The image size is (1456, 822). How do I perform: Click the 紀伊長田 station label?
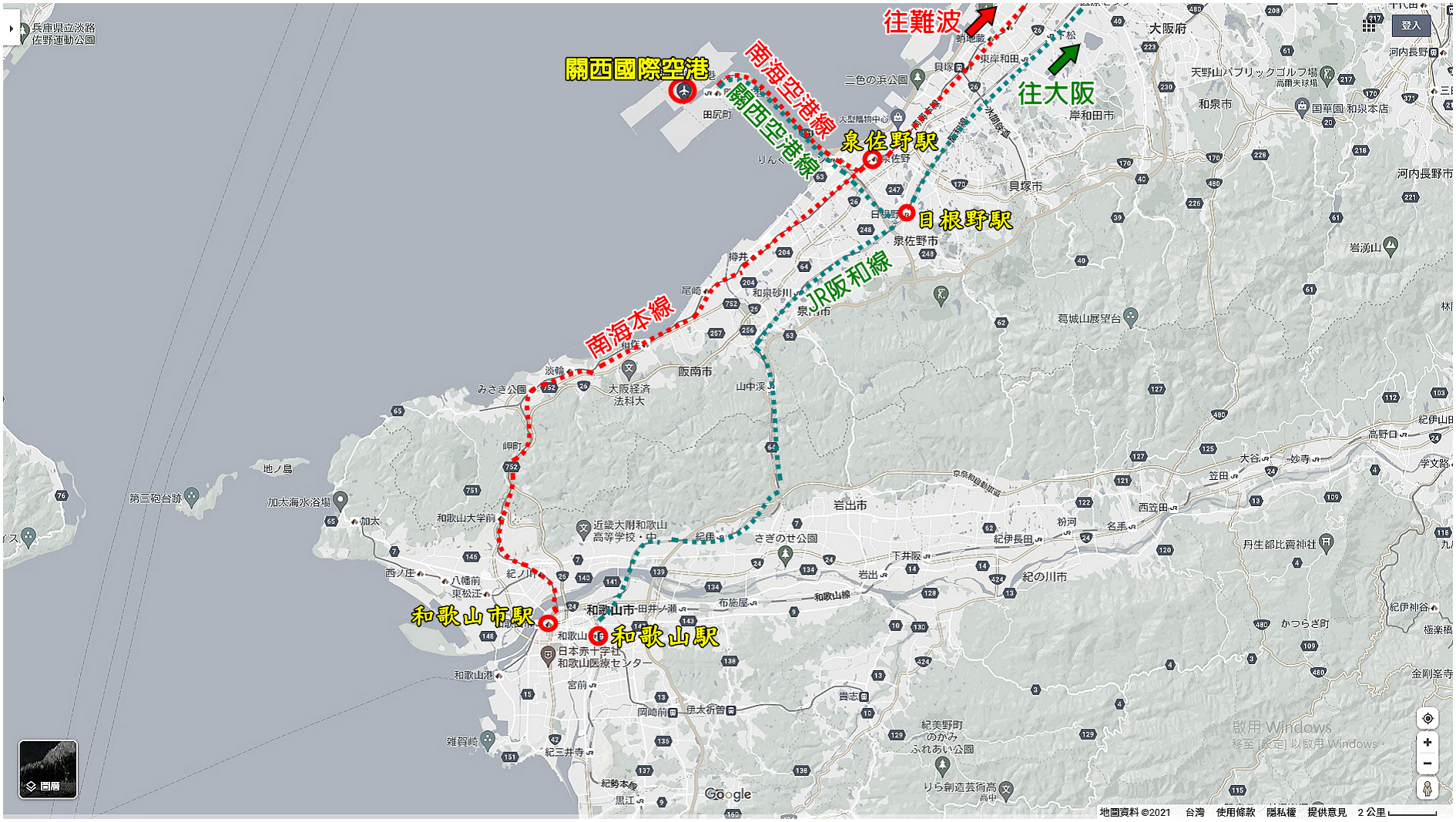tap(1013, 539)
